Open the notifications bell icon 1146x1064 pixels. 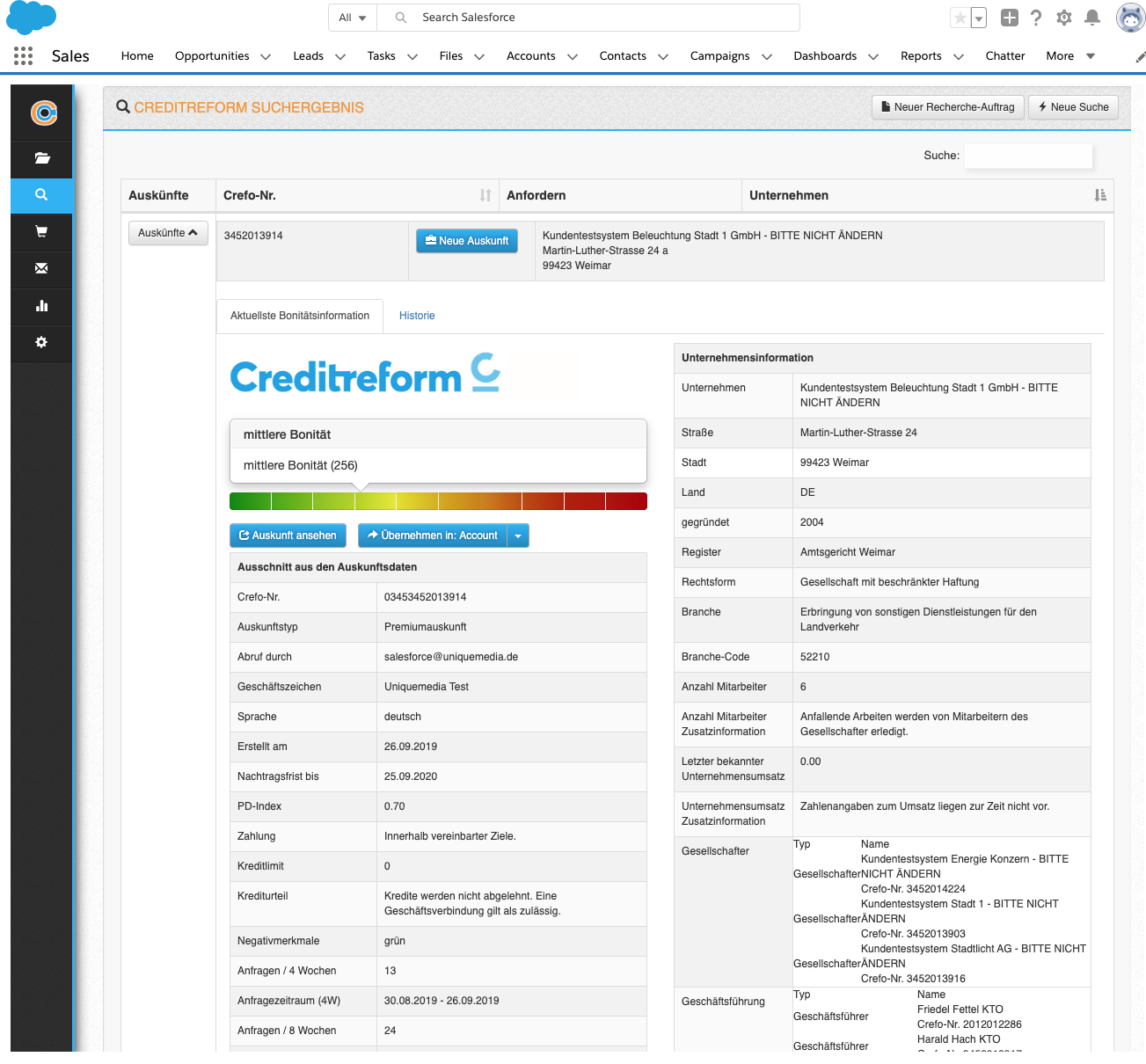pos(1092,18)
